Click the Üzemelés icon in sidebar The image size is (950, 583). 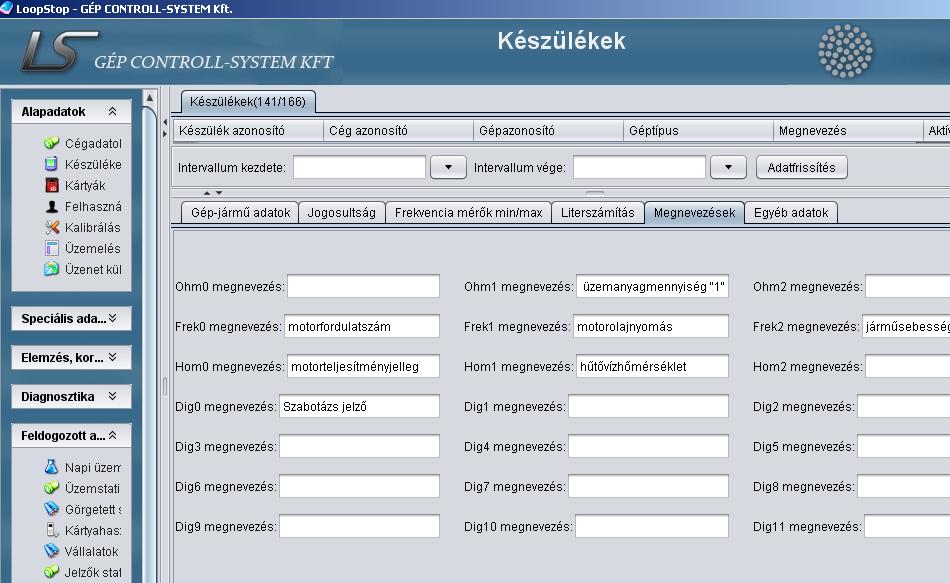click(x=52, y=249)
